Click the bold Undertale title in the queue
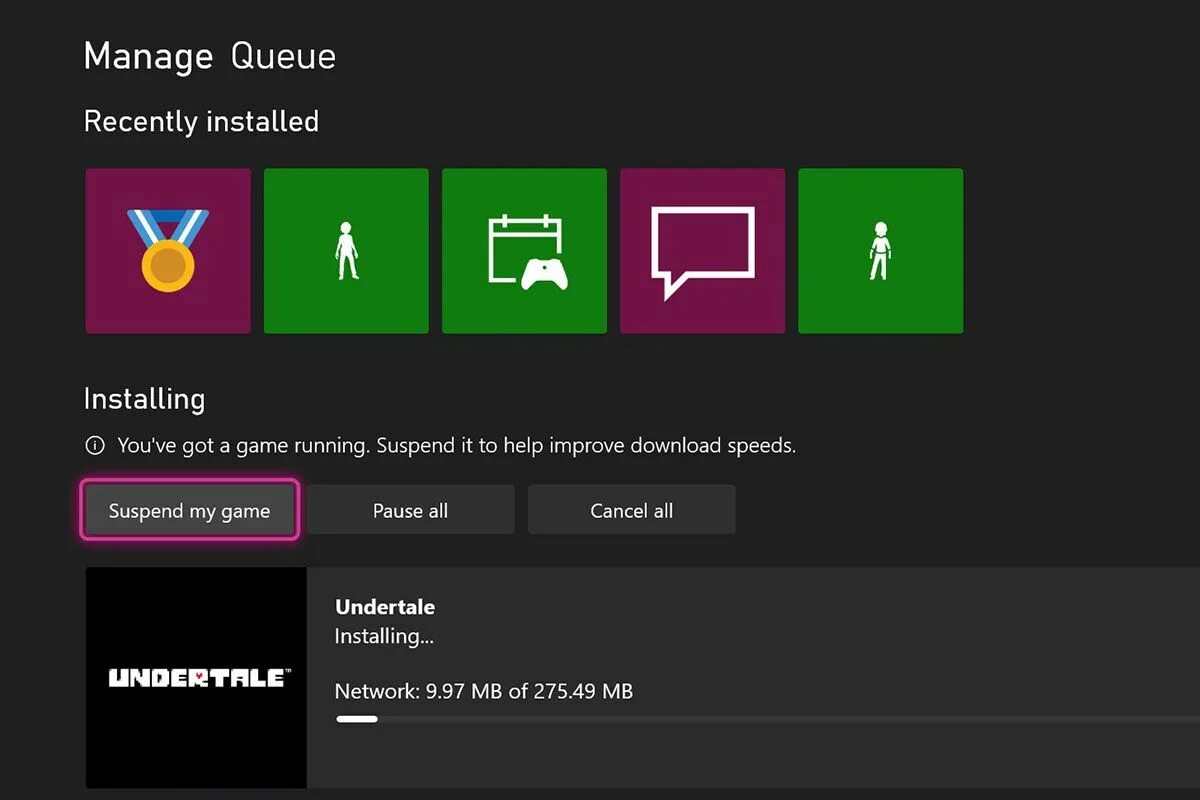The width and height of the screenshot is (1200, 800). pos(385,607)
